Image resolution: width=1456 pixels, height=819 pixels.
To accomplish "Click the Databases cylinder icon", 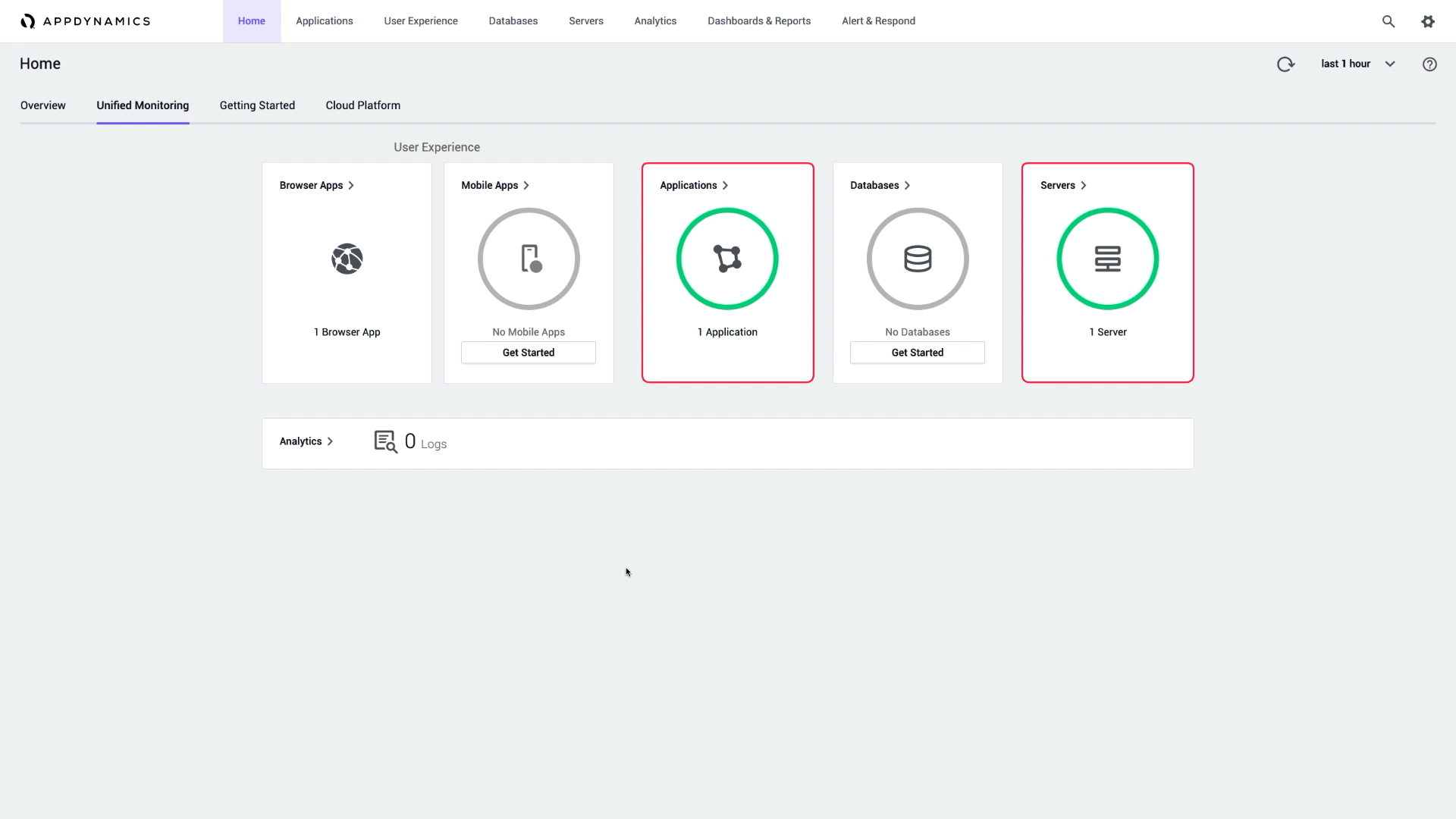I will (x=918, y=259).
